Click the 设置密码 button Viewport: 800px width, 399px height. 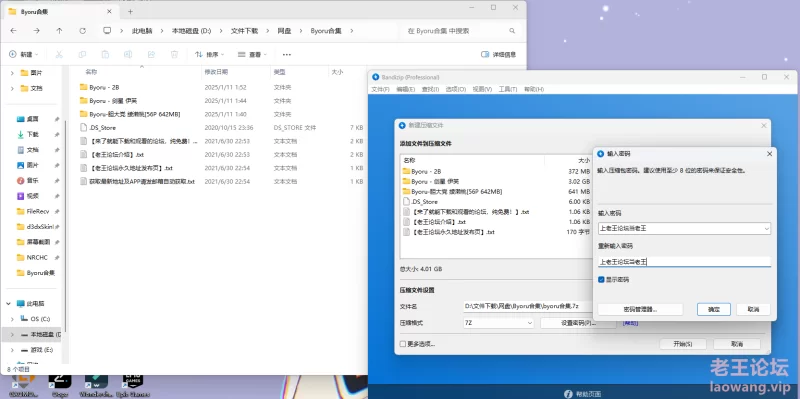pos(579,323)
